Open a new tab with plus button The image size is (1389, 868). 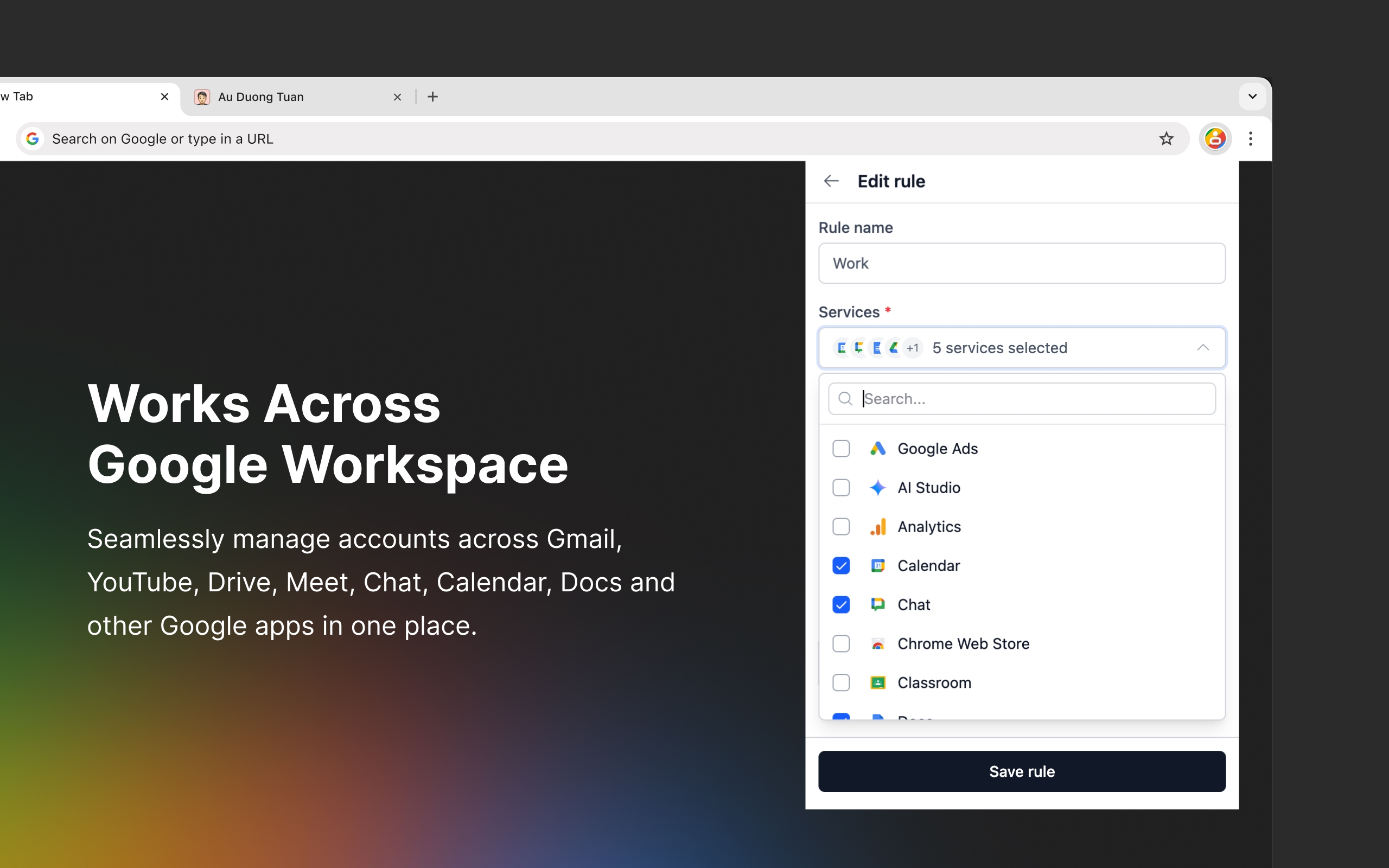(x=433, y=97)
